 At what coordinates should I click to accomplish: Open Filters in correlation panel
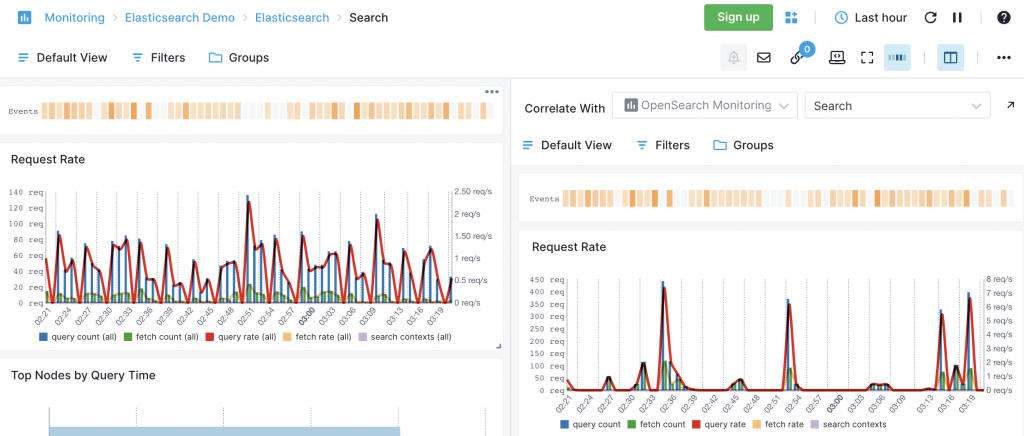tap(664, 145)
